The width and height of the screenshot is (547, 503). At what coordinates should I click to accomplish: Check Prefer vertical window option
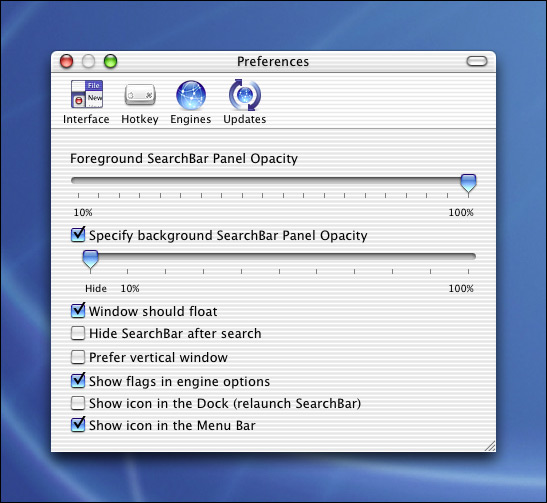[77, 357]
